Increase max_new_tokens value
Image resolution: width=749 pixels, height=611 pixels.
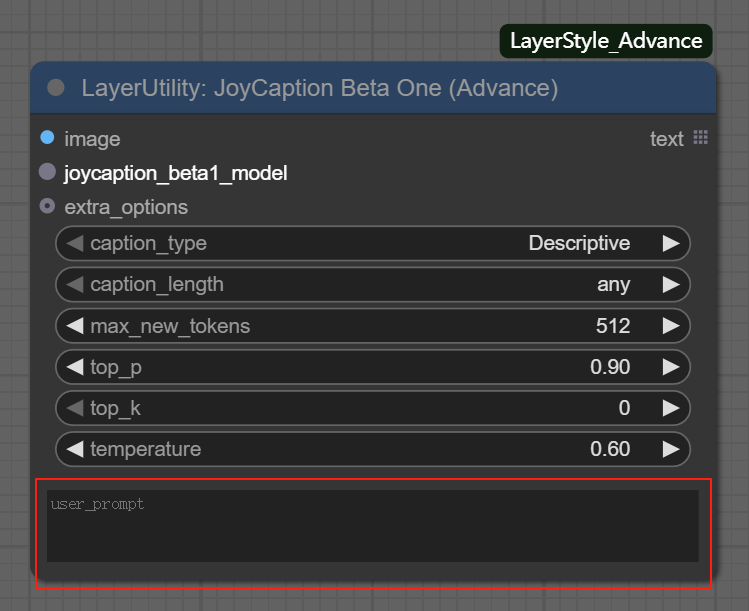pos(671,326)
